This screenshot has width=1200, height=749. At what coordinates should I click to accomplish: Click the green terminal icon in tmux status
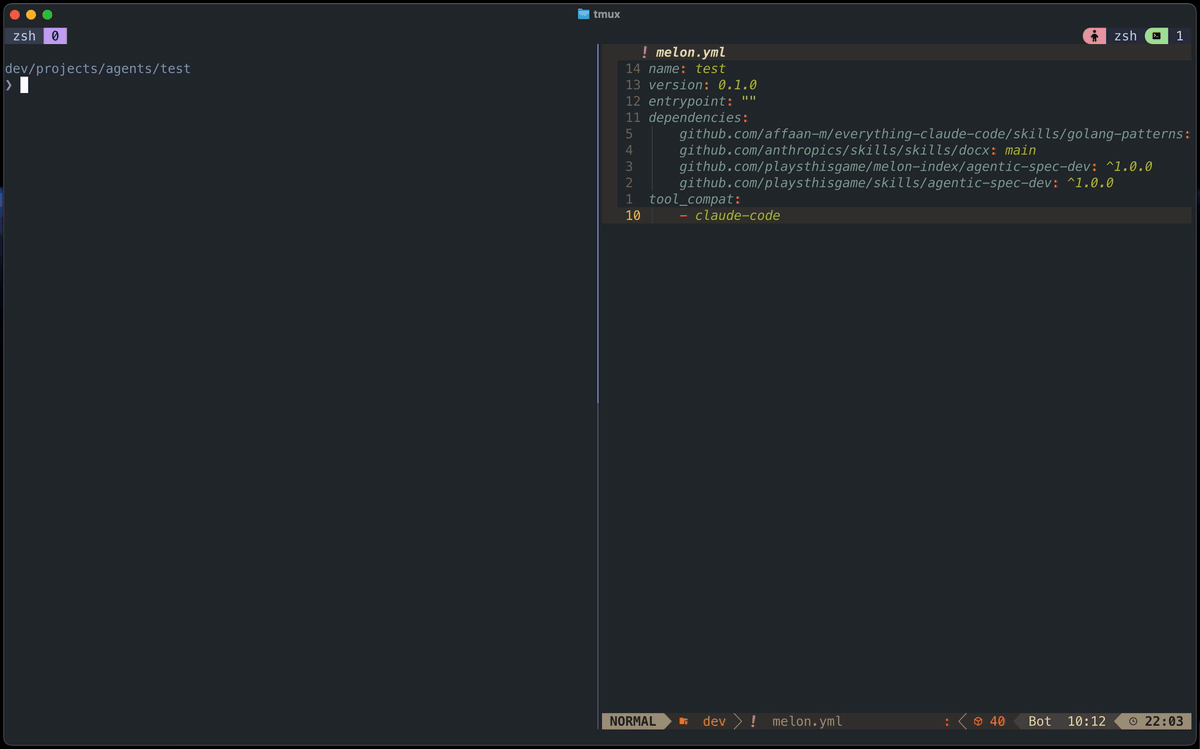[1156, 36]
